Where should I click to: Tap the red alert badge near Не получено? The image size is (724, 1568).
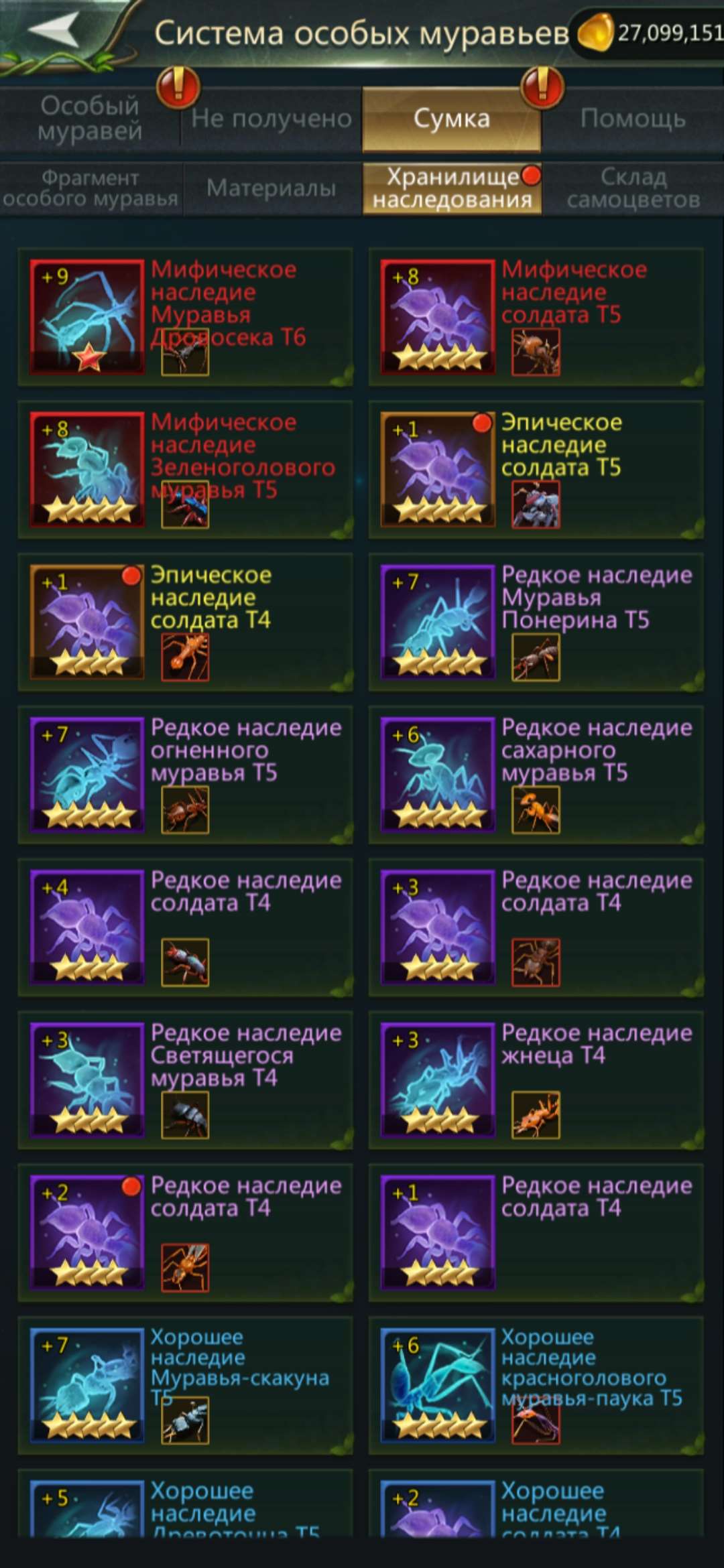click(x=178, y=86)
